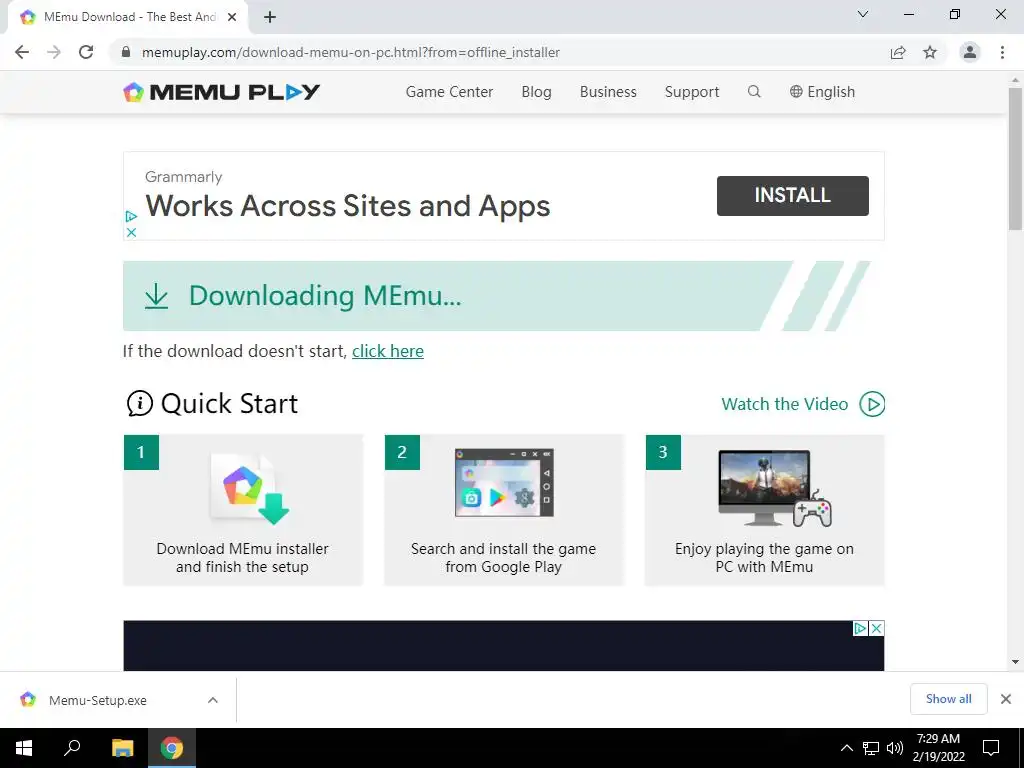Open the notification center icon
Viewport: 1024px width, 768px height.
tap(991, 748)
